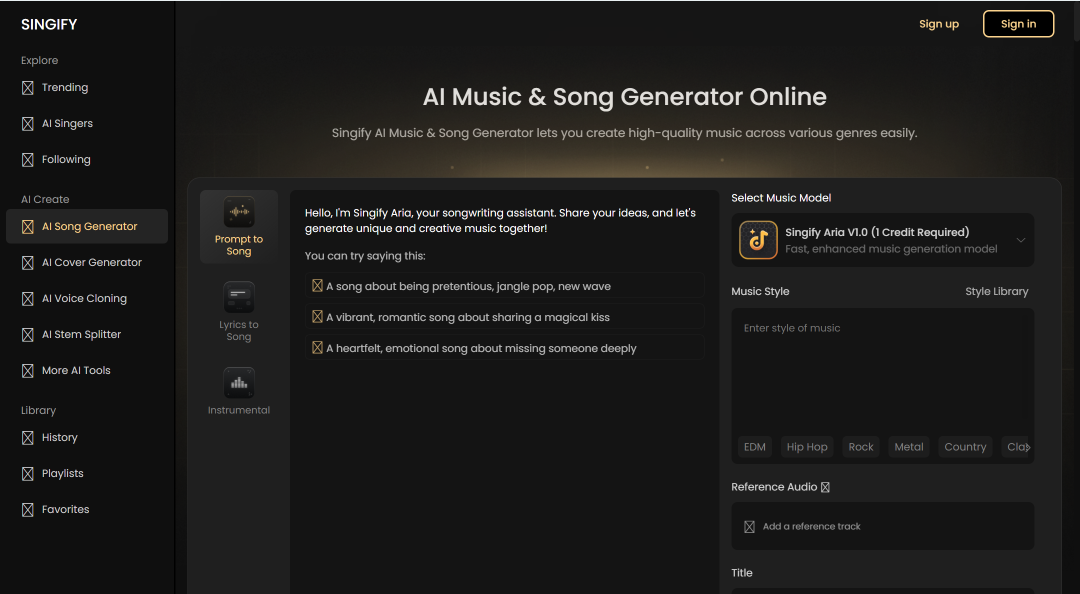1080x594 pixels.
Task: Click the Prompt to Song waveform icon
Action: point(239,212)
